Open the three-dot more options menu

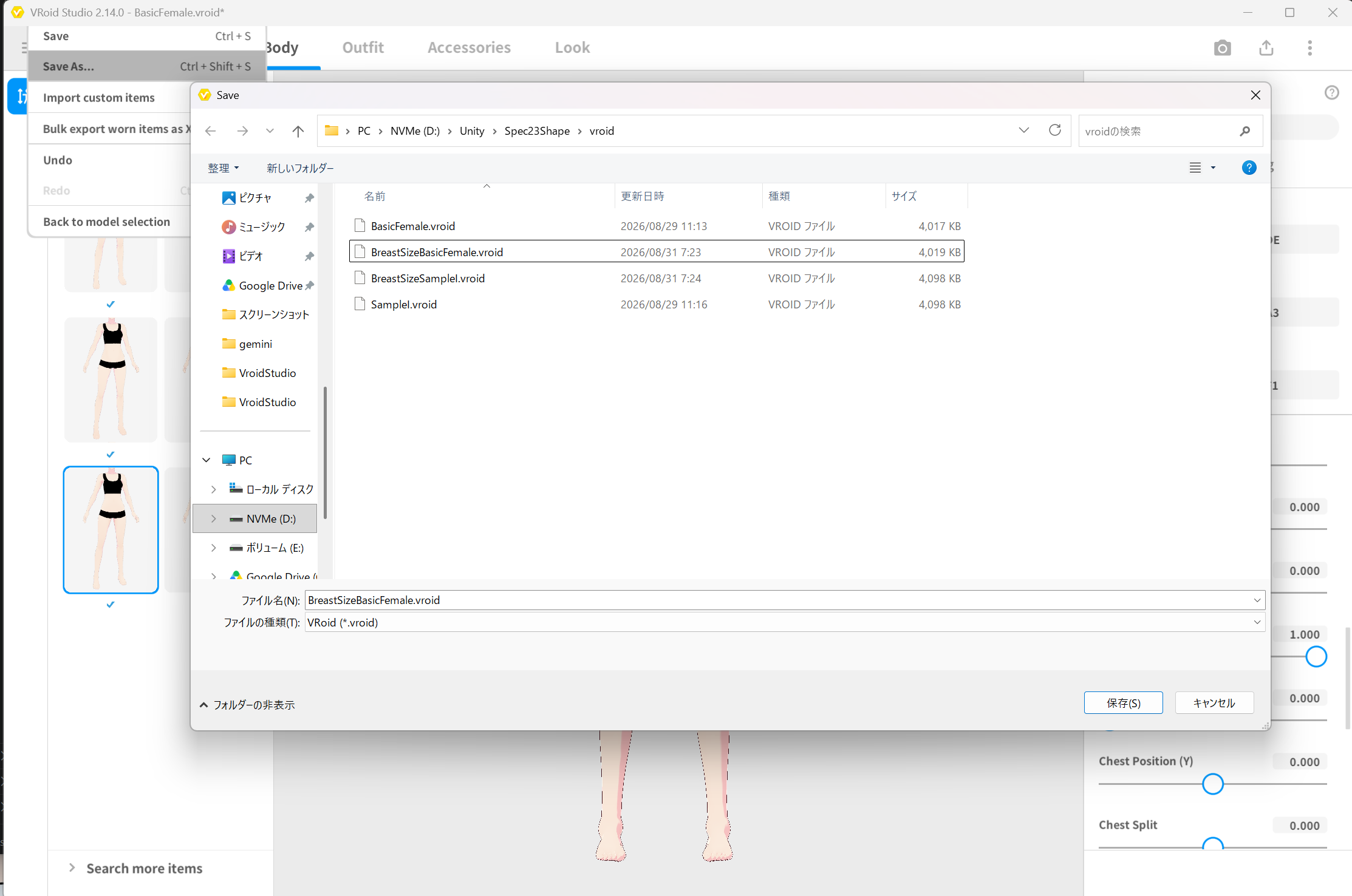coord(1310,48)
